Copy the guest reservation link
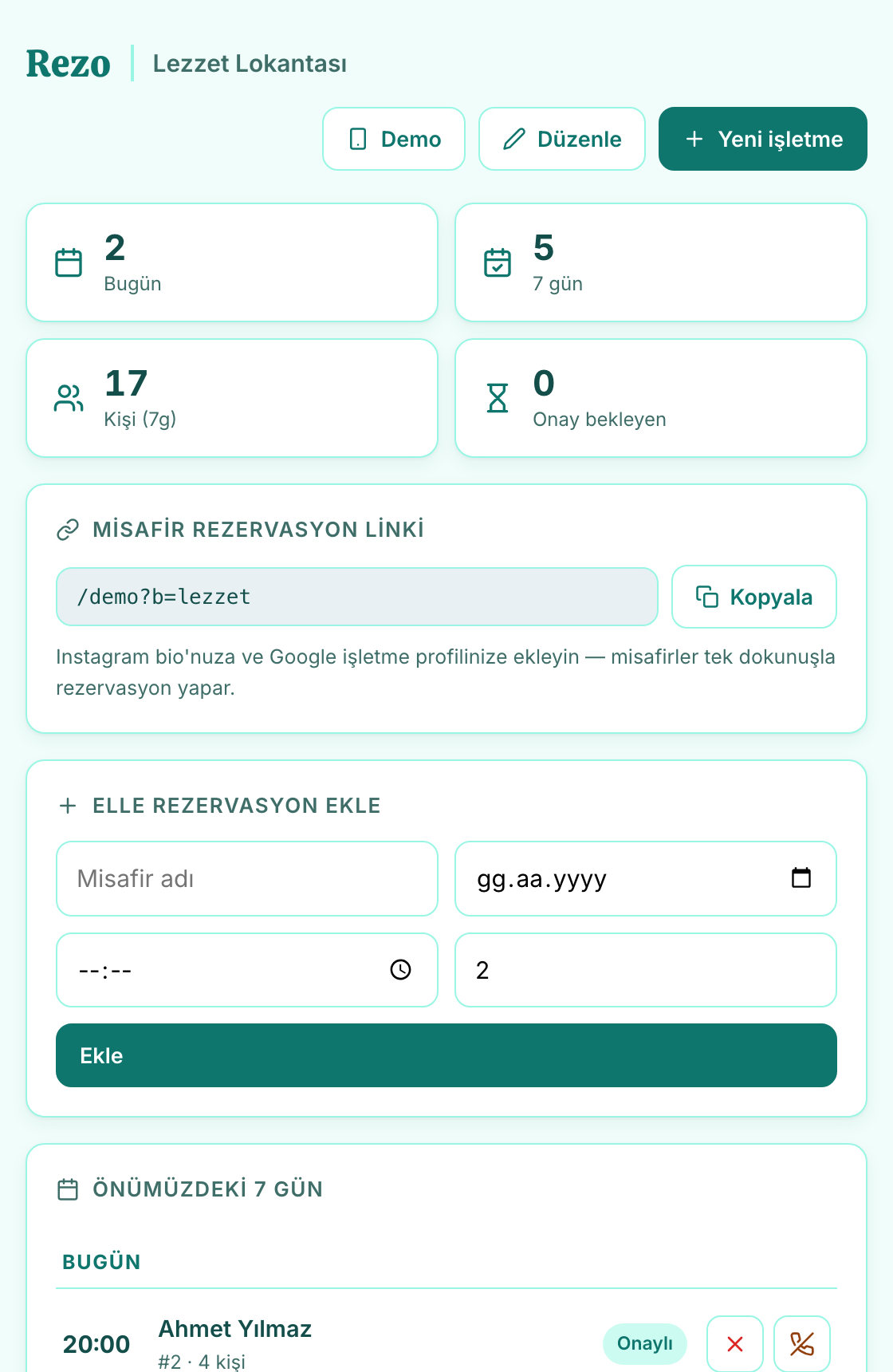 (x=754, y=597)
